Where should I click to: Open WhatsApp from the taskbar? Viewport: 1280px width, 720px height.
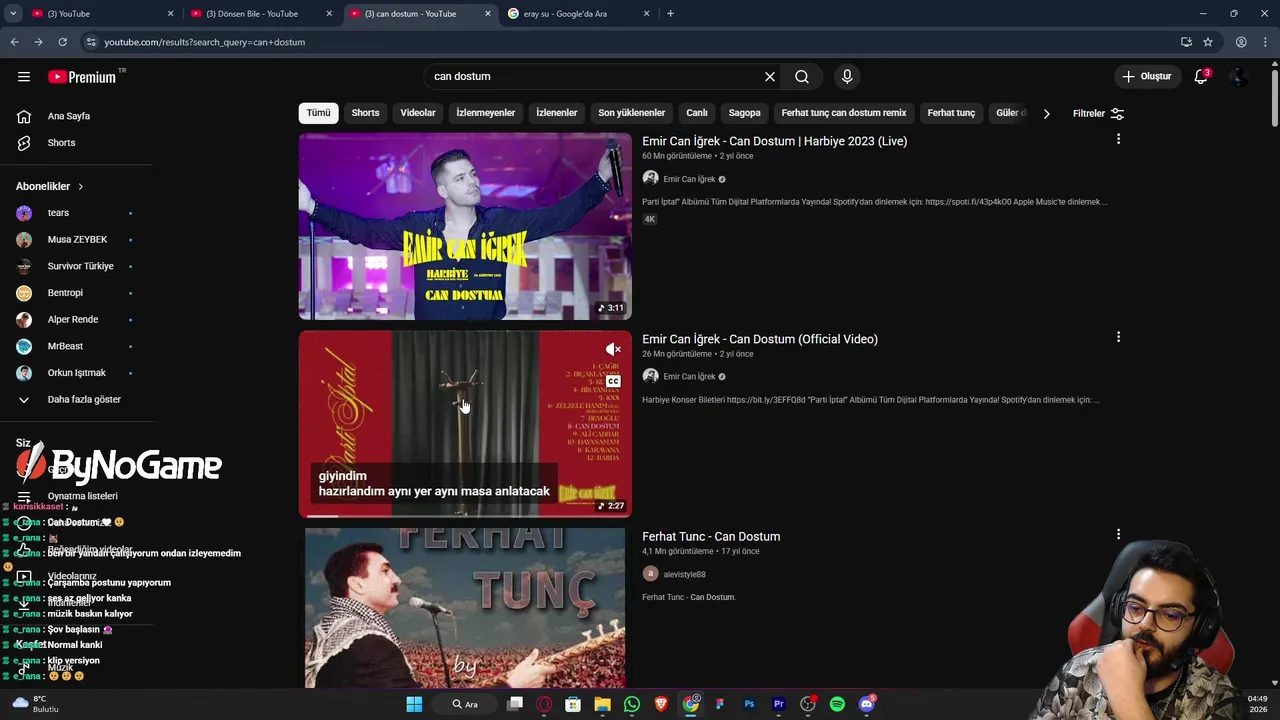(632, 704)
